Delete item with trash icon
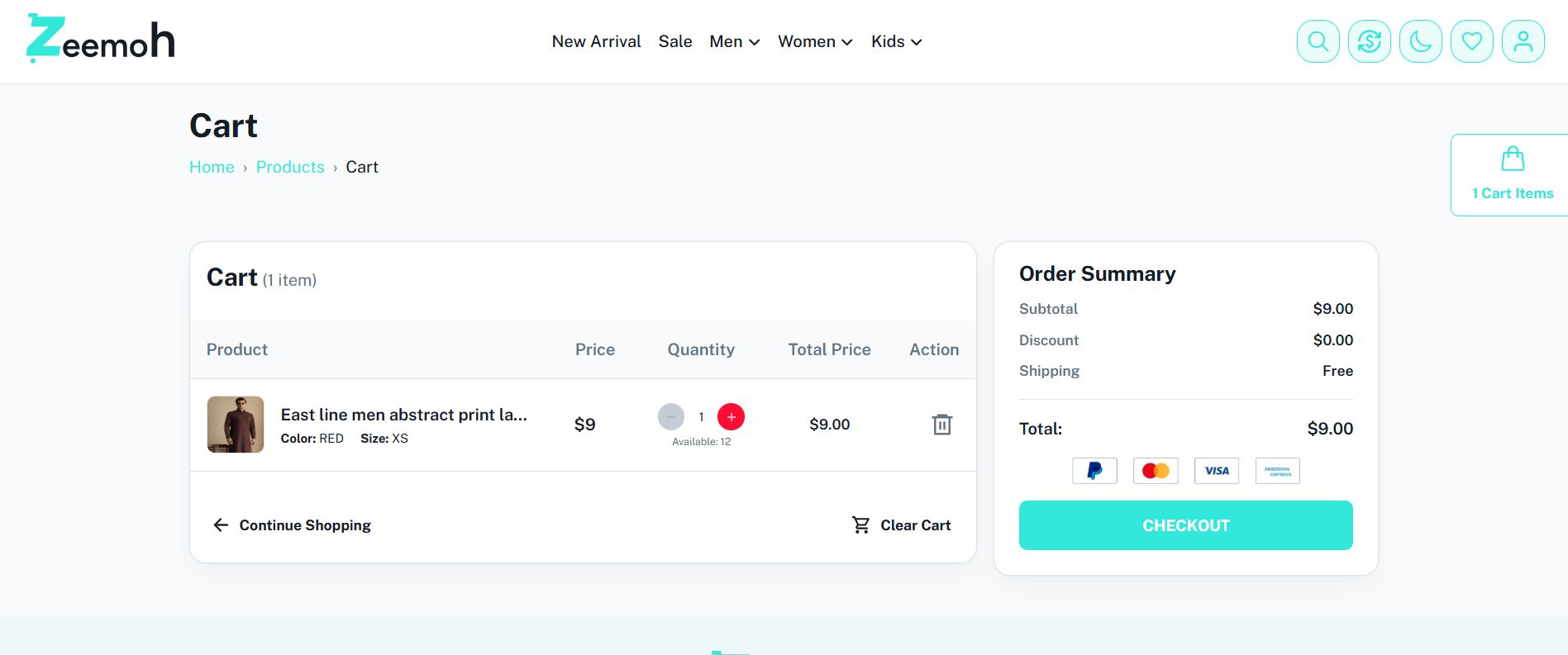The width and height of the screenshot is (1568, 655). coord(941,425)
